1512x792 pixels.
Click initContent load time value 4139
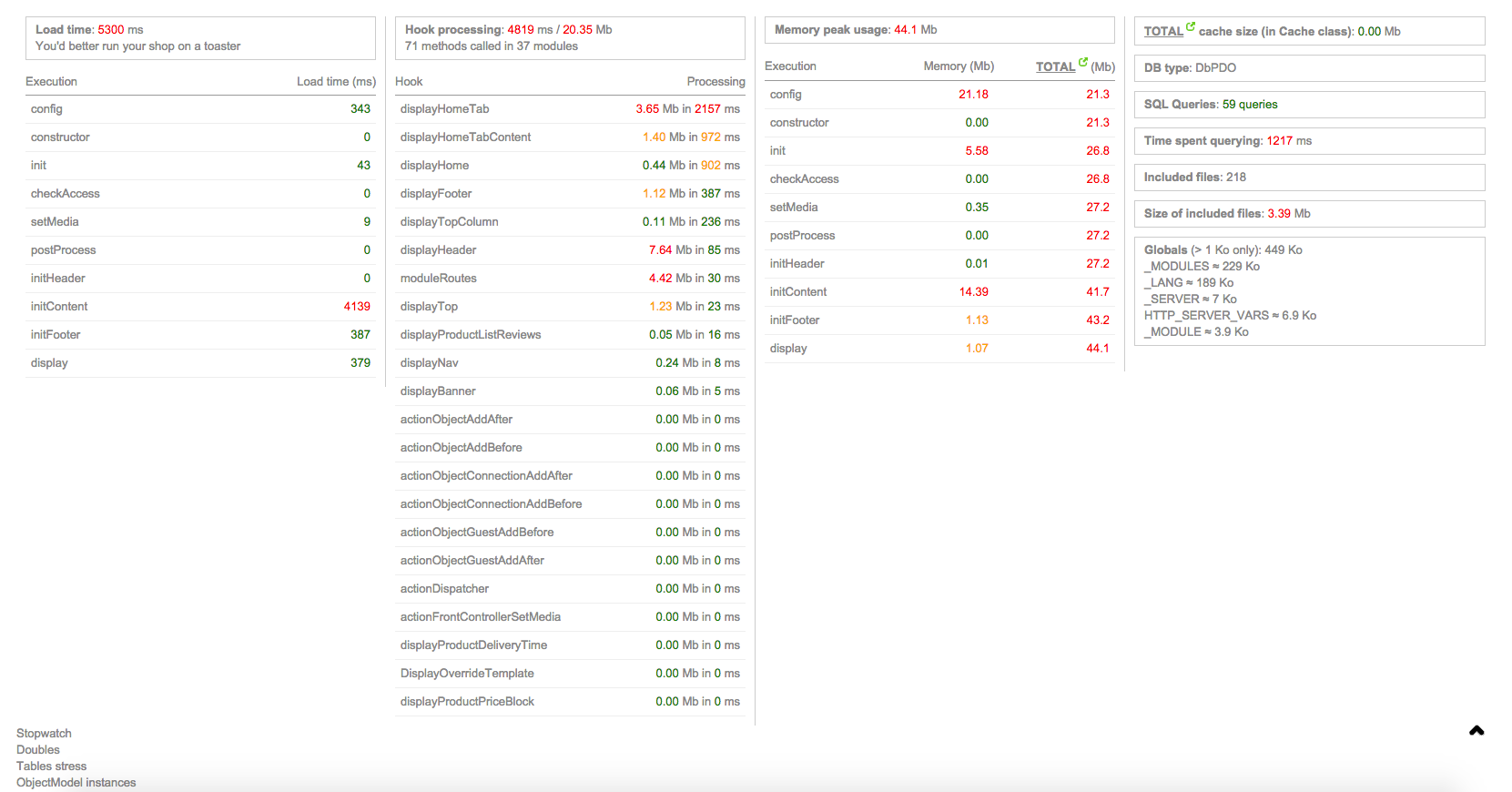(357, 307)
